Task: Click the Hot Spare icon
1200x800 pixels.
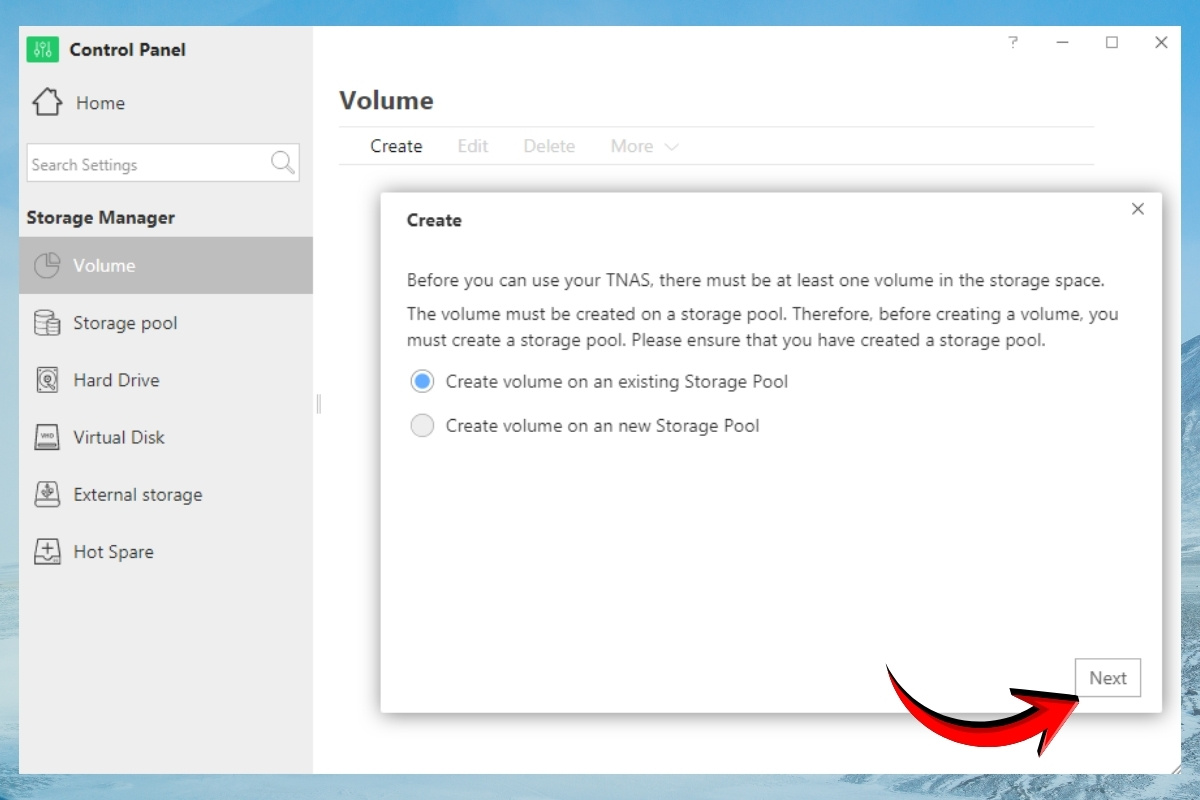Action: pyautogui.click(x=47, y=552)
